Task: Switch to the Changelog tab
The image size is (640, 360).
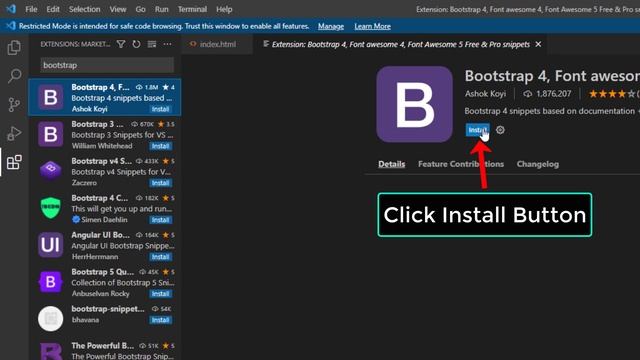Action: pos(538,164)
